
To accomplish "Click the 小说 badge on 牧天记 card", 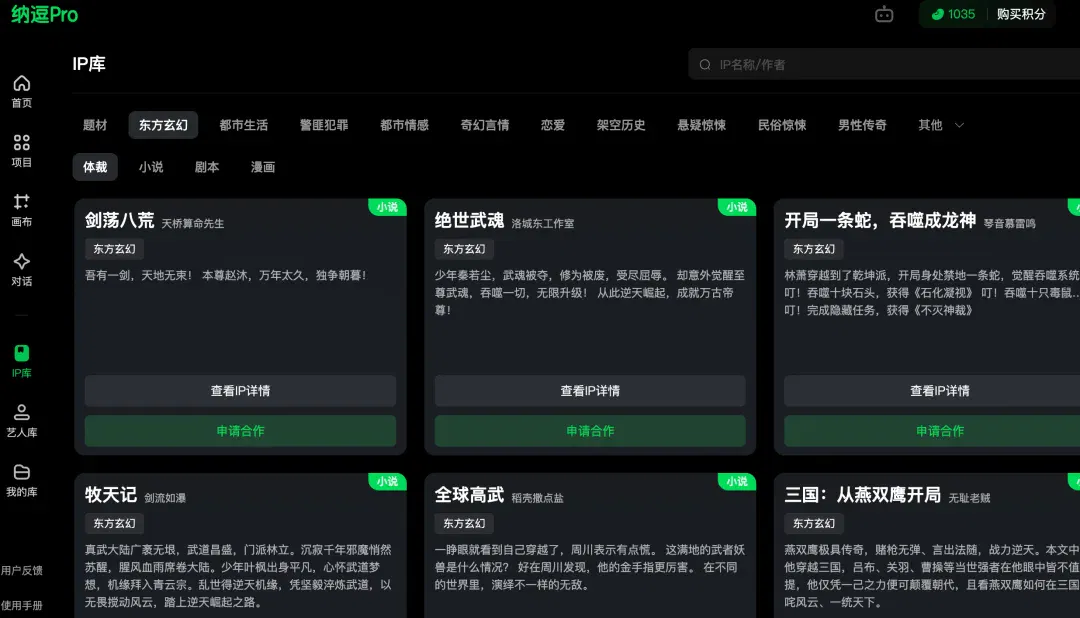I will tap(387, 481).
